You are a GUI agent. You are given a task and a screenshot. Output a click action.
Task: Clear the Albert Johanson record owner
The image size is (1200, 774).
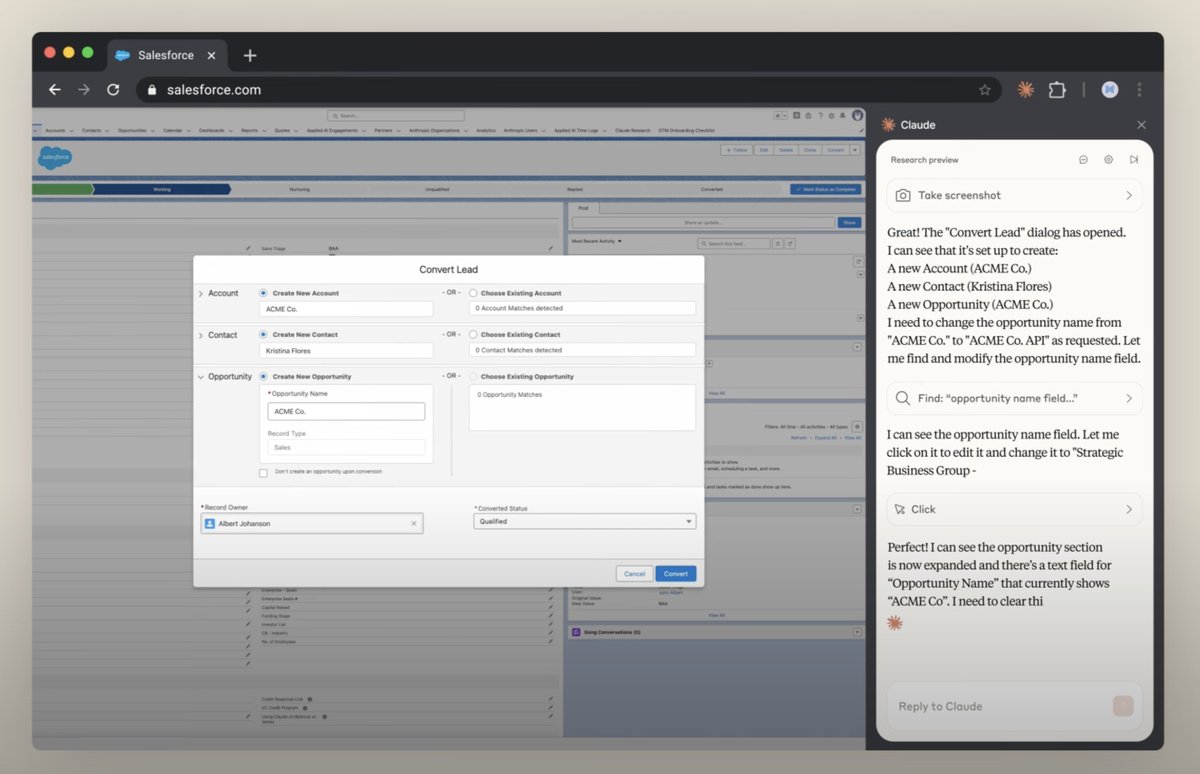pyautogui.click(x=414, y=523)
